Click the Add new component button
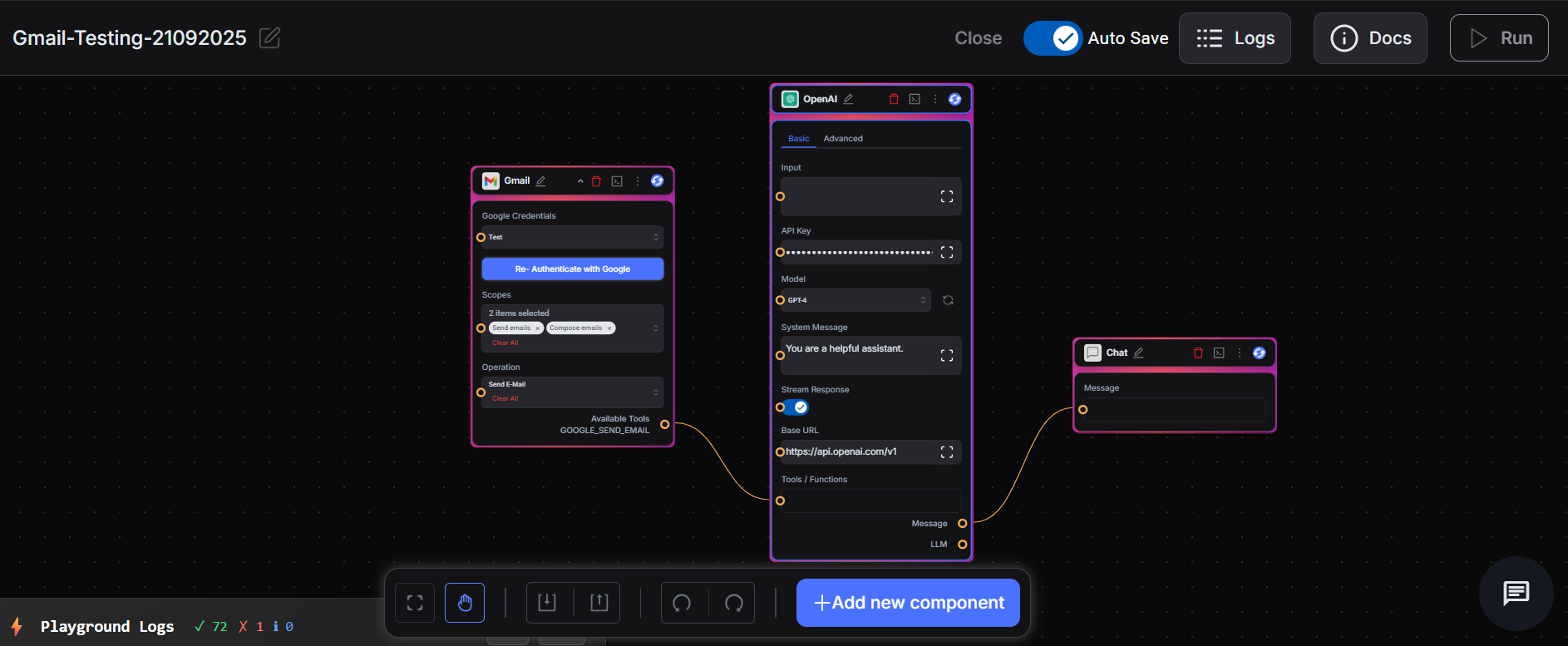The image size is (1568, 646). click(x=908, y=603)
